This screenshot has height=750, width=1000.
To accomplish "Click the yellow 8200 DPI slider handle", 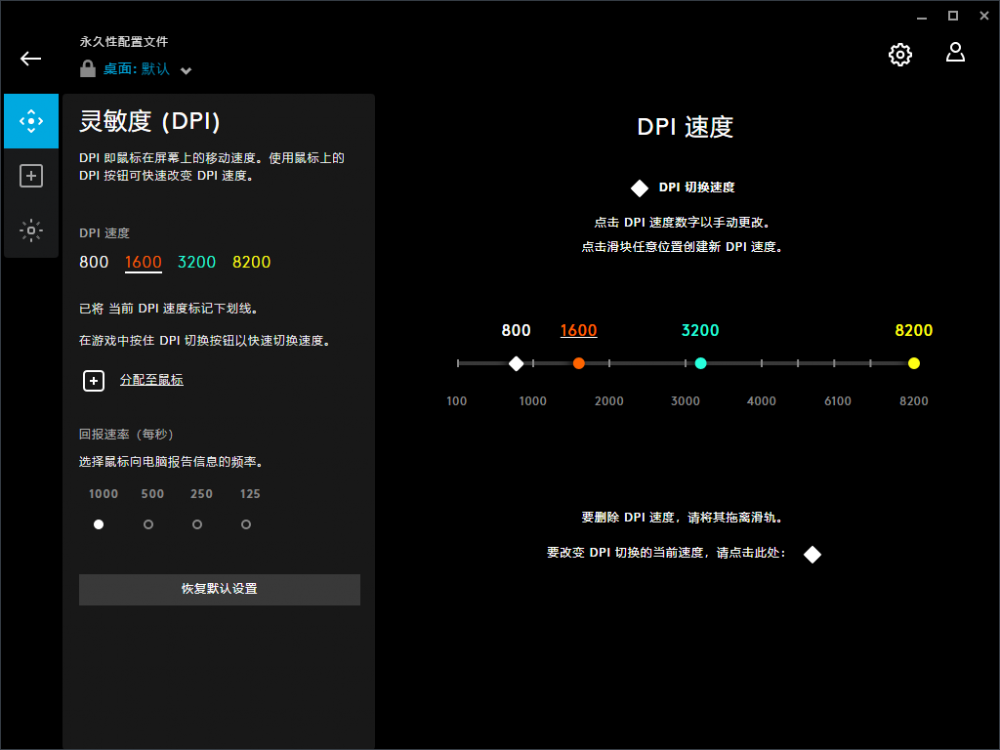I will pos(913,363).
